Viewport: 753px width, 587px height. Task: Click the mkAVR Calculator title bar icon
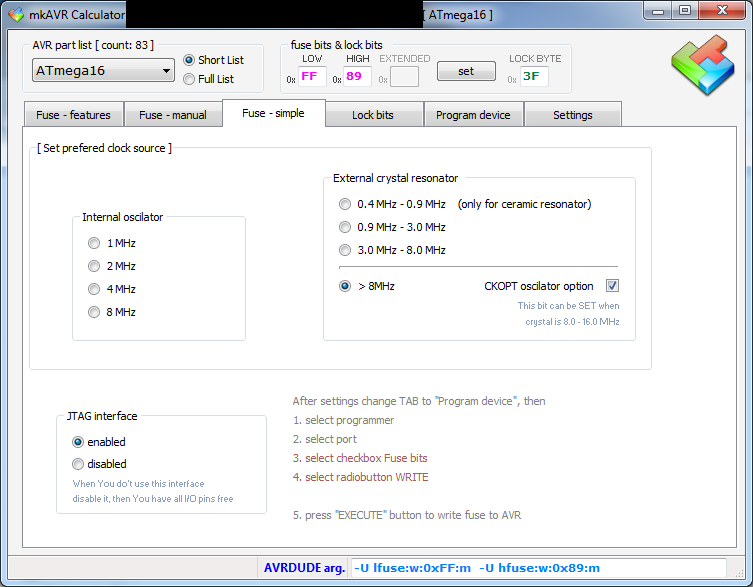(16, 15)
